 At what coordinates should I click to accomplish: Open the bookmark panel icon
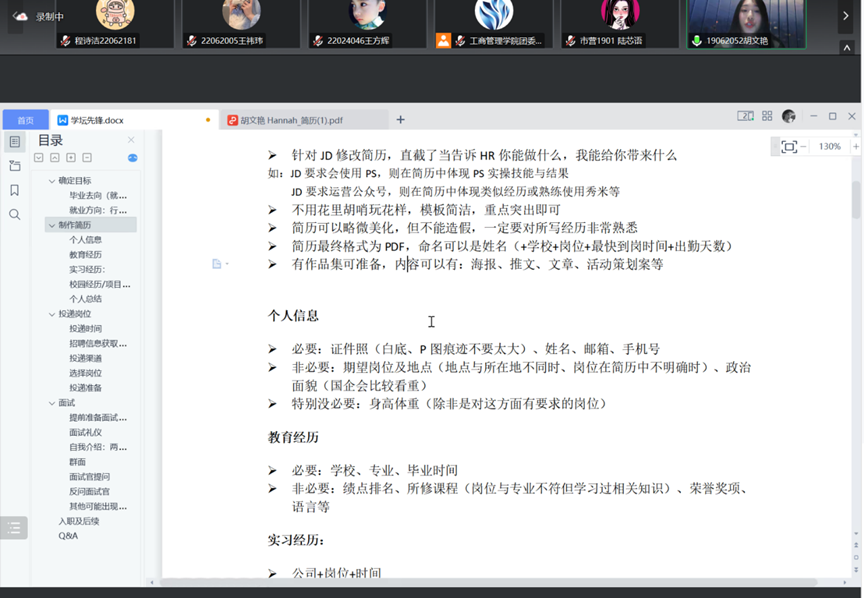14,190
